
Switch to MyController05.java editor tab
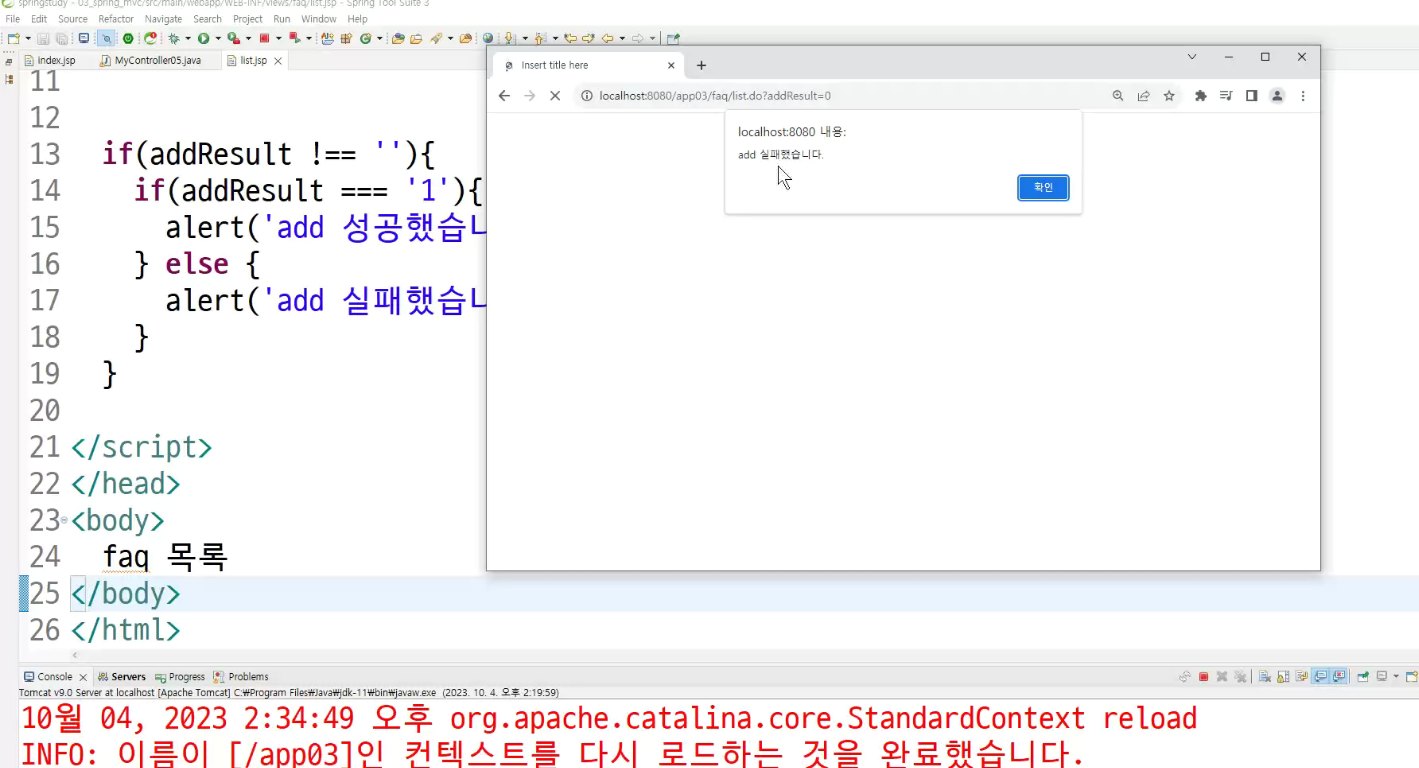(x=150, y=61)
